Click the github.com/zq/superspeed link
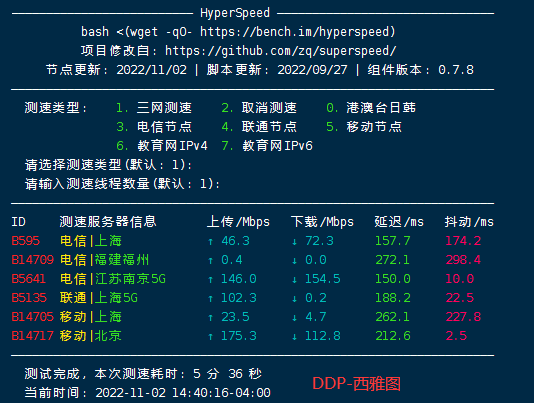The image size is (534, 403). click(281, 51)
